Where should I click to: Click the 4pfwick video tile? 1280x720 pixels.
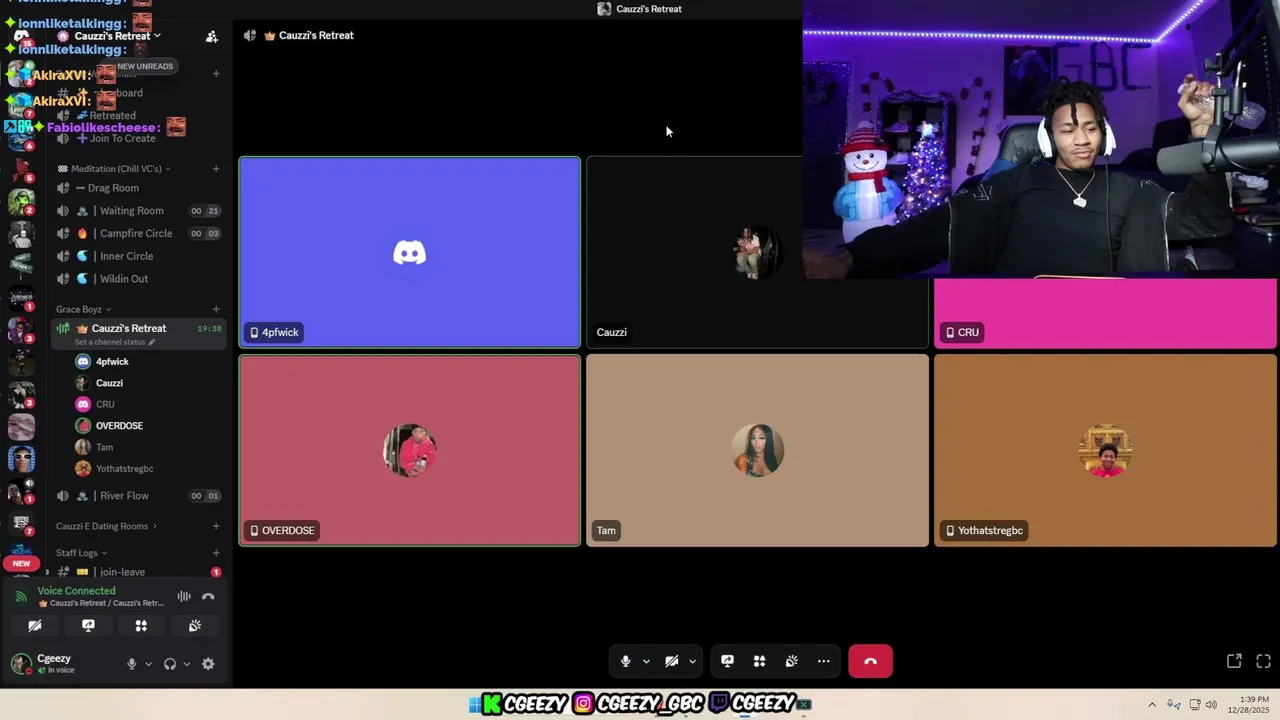pos(409,252)
